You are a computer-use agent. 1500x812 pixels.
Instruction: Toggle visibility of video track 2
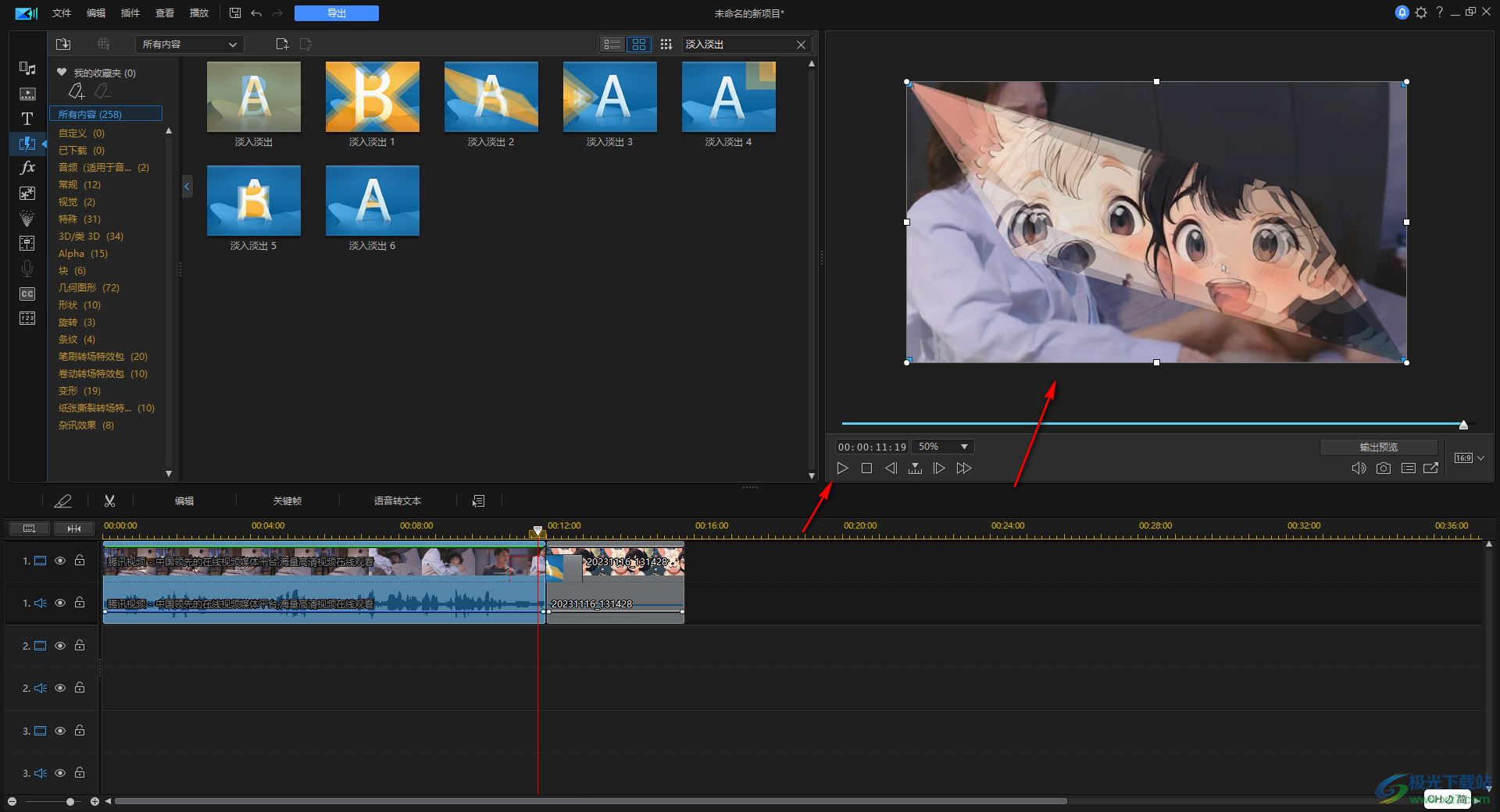pos(60,646)
